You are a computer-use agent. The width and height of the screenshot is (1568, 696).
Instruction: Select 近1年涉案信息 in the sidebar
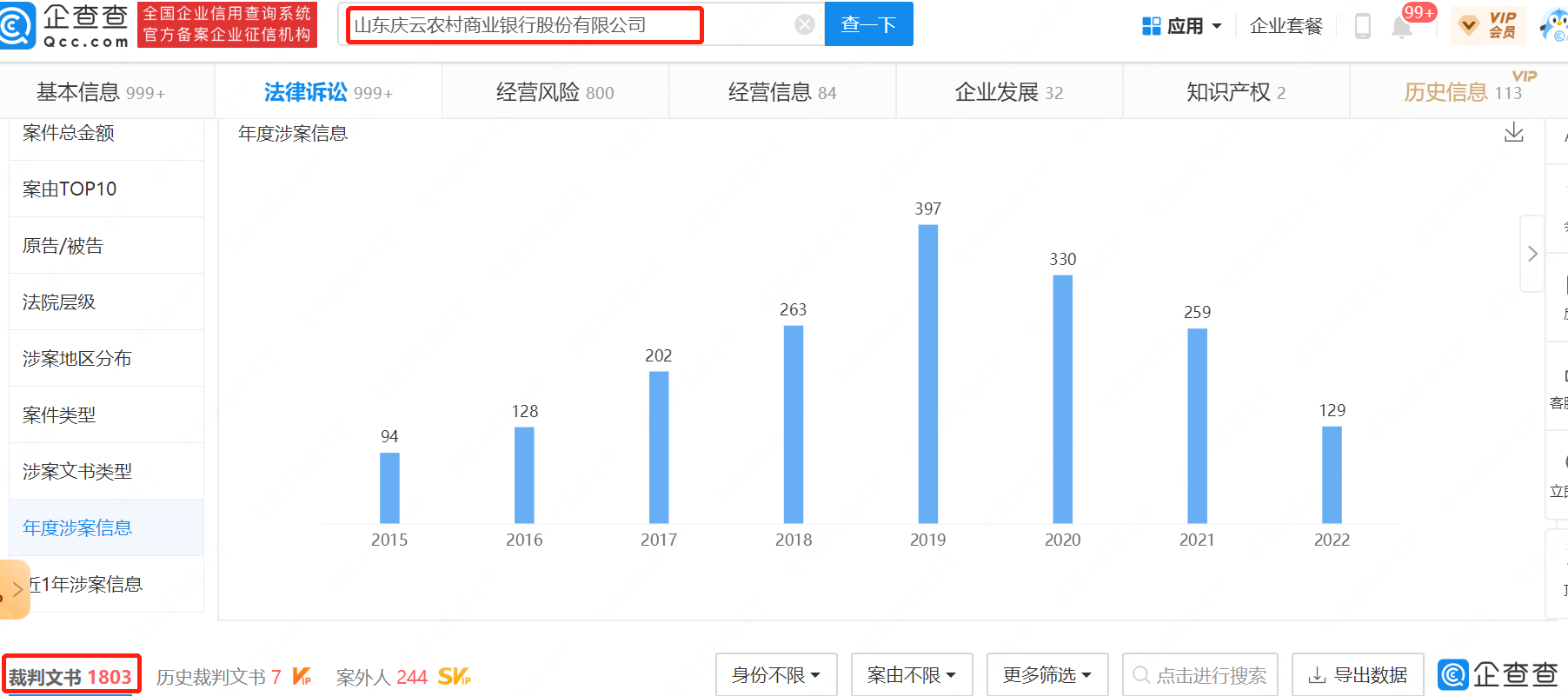106,584
